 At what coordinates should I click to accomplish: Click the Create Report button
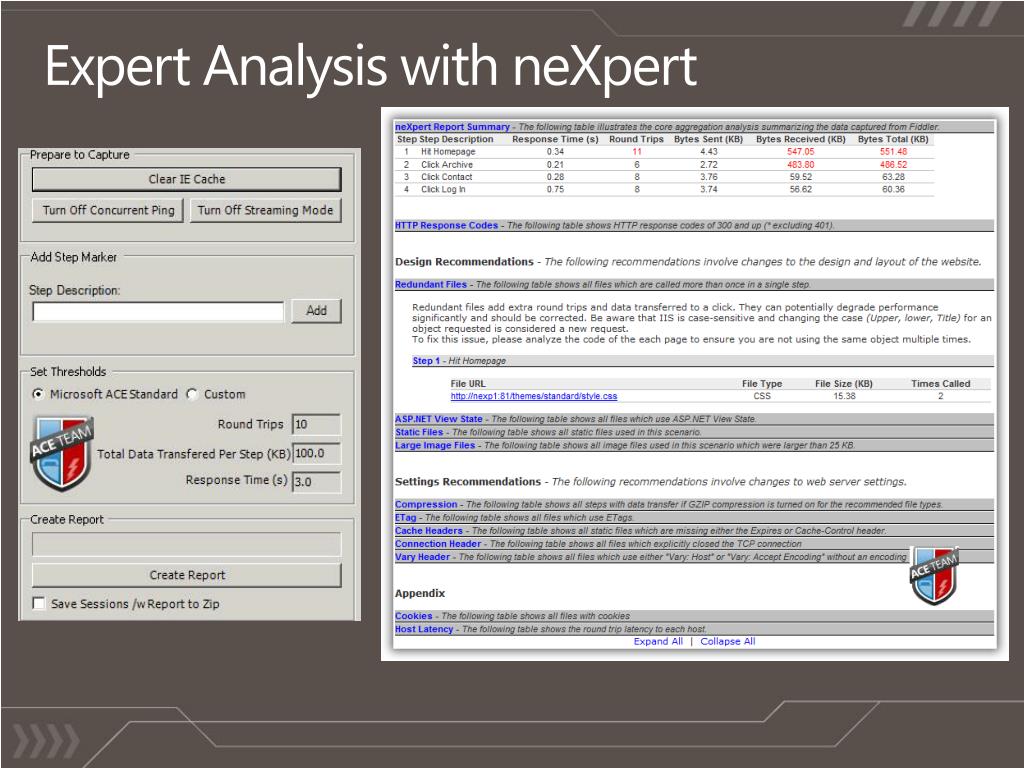click(187, 575)
